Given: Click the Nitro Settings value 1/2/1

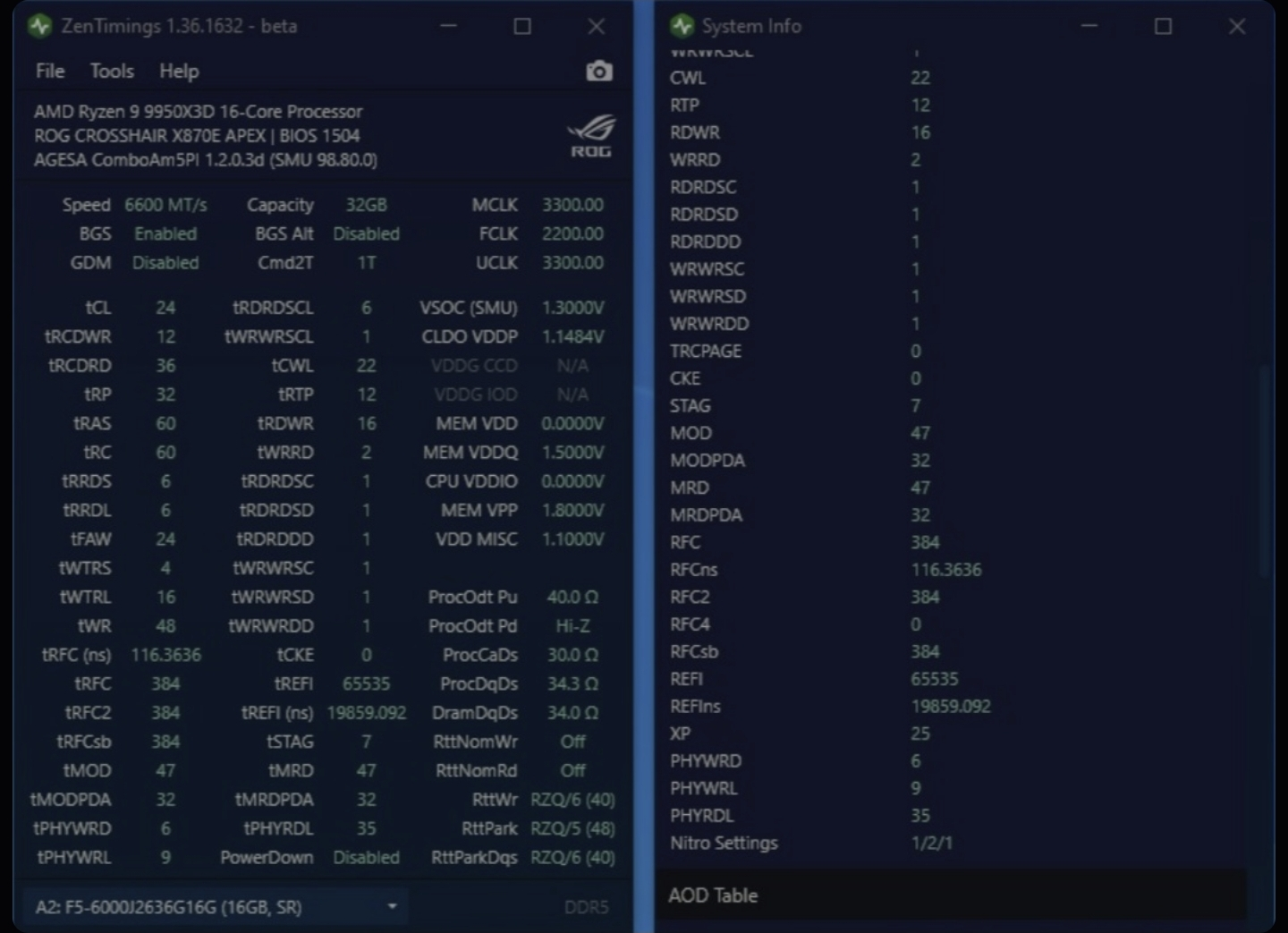Looking at the screenshot, I should (932, 844).
